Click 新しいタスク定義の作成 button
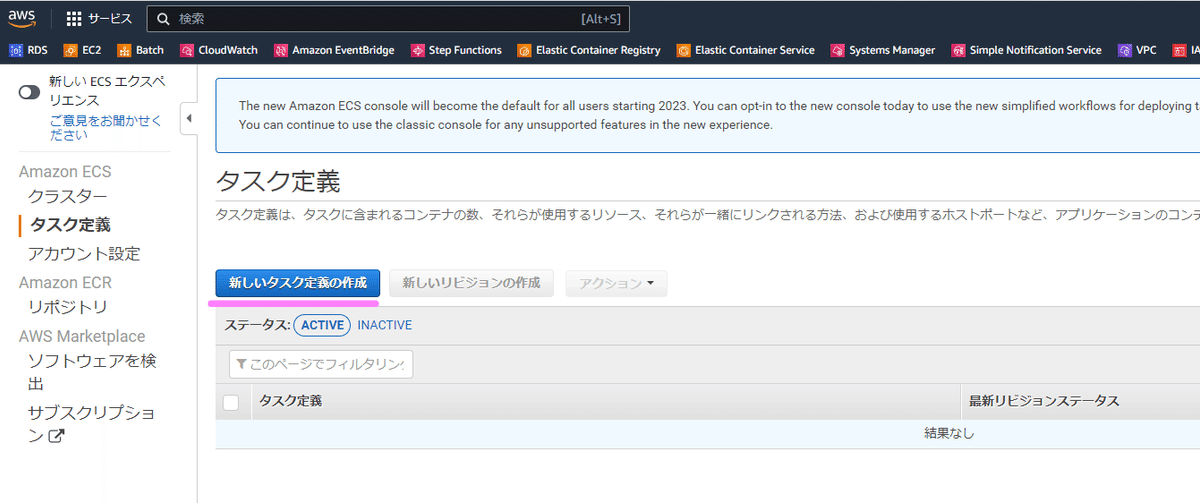 [x=298, y=283]
